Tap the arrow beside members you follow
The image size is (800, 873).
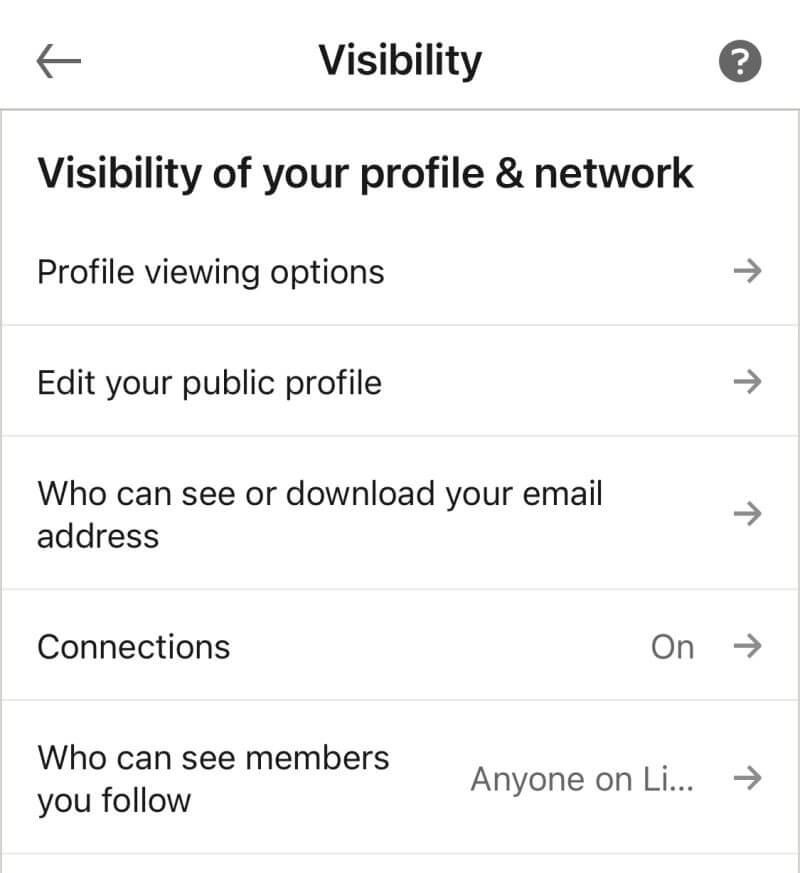[x=747, y=779]
